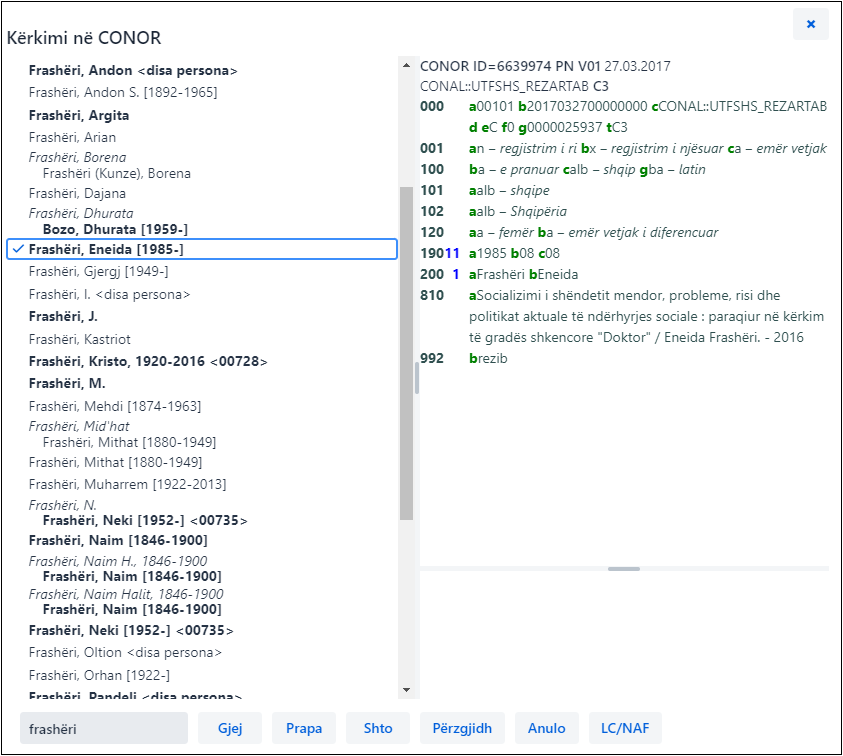Click the results list scrollbar thumb

pyautogui.click(x=406, y=353)
